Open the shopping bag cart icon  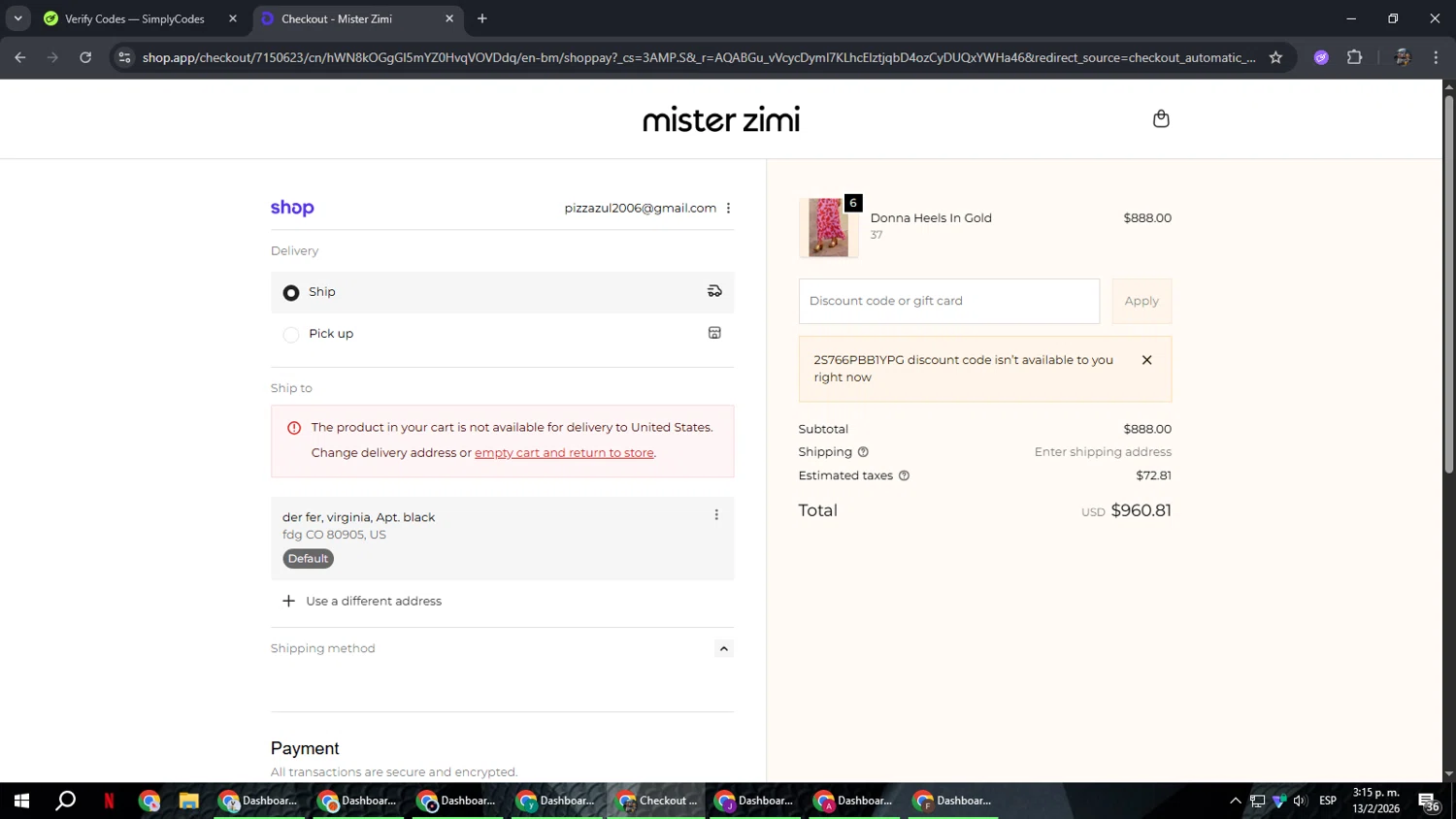click(1161, 118)
